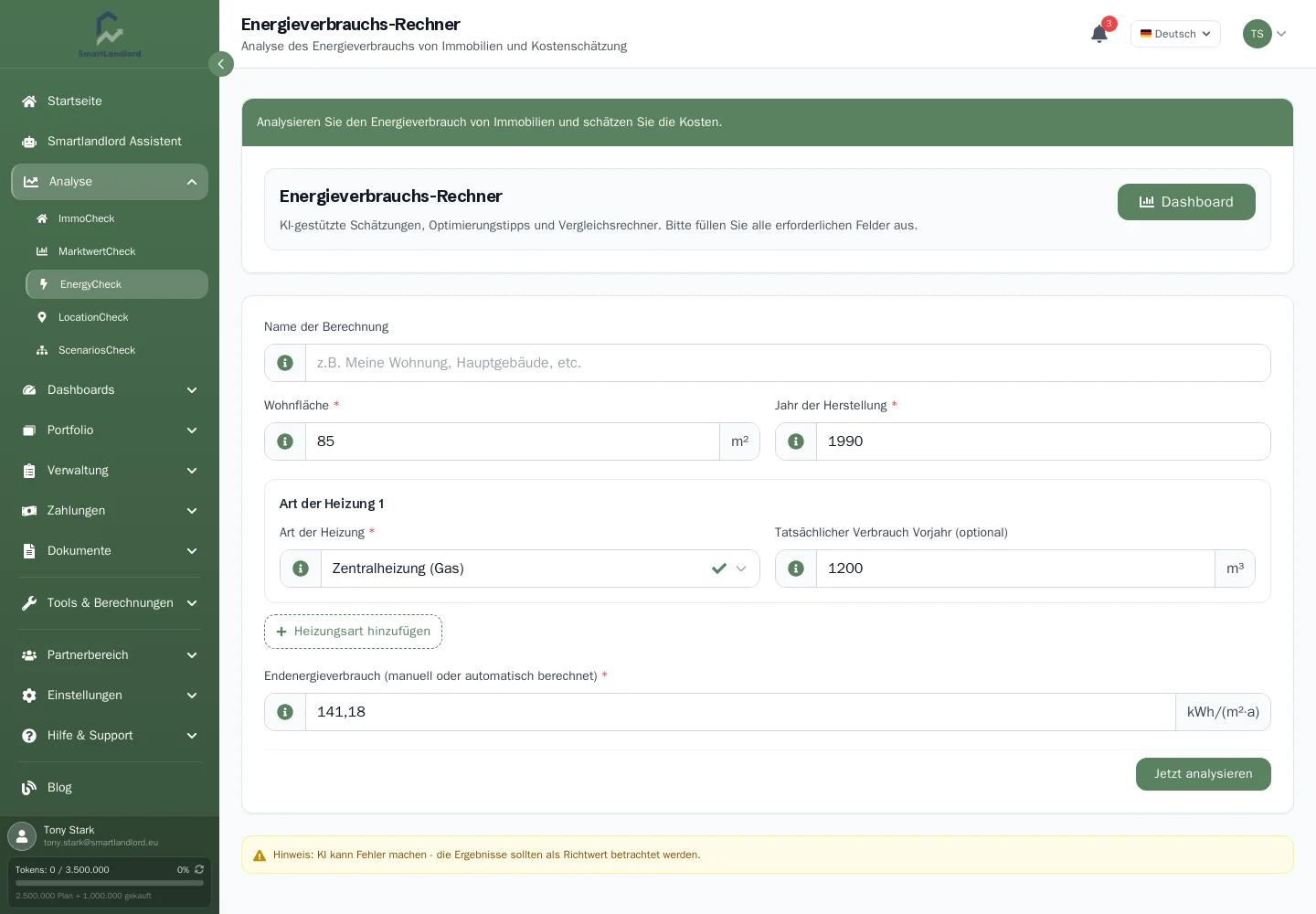This screenshot has height=914, width=1316.
Task: Click info icon beside Tatsächlicher Verbrauch field
Action: click(796, 569)
